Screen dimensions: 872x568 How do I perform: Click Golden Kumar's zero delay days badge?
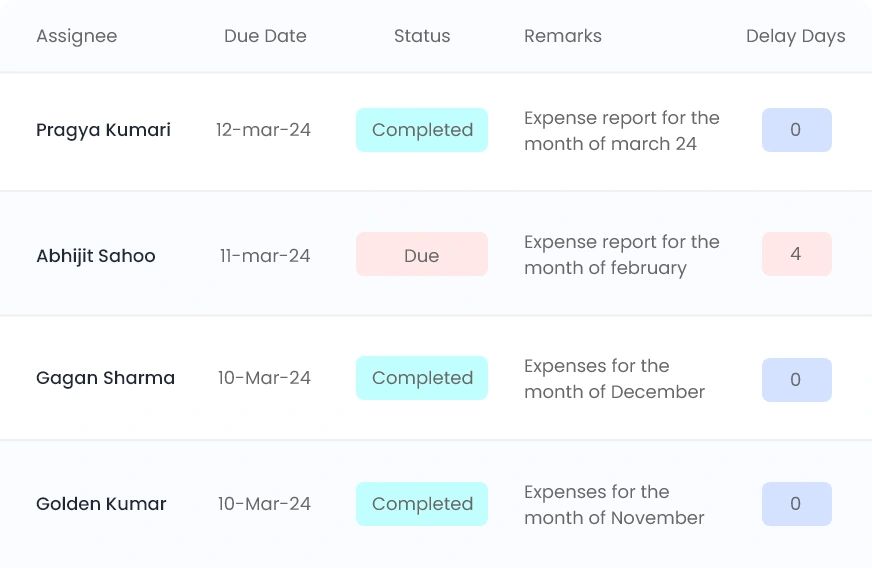pos(796,504)
